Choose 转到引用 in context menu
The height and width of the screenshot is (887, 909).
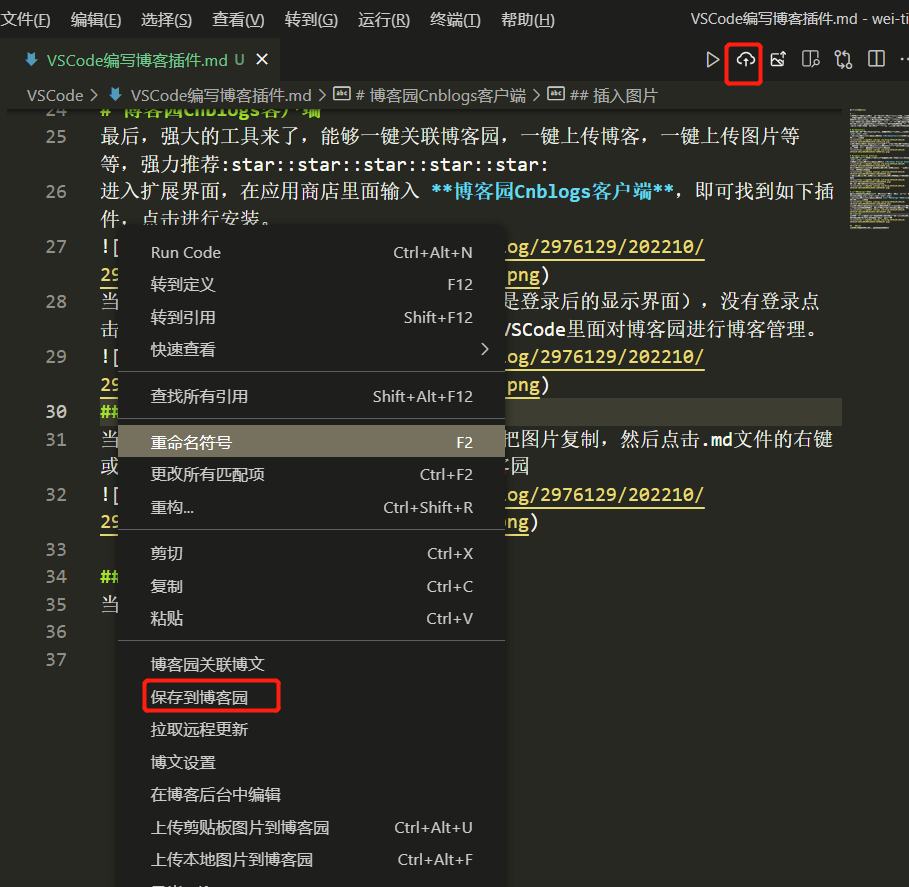click(x=311, y=317)
